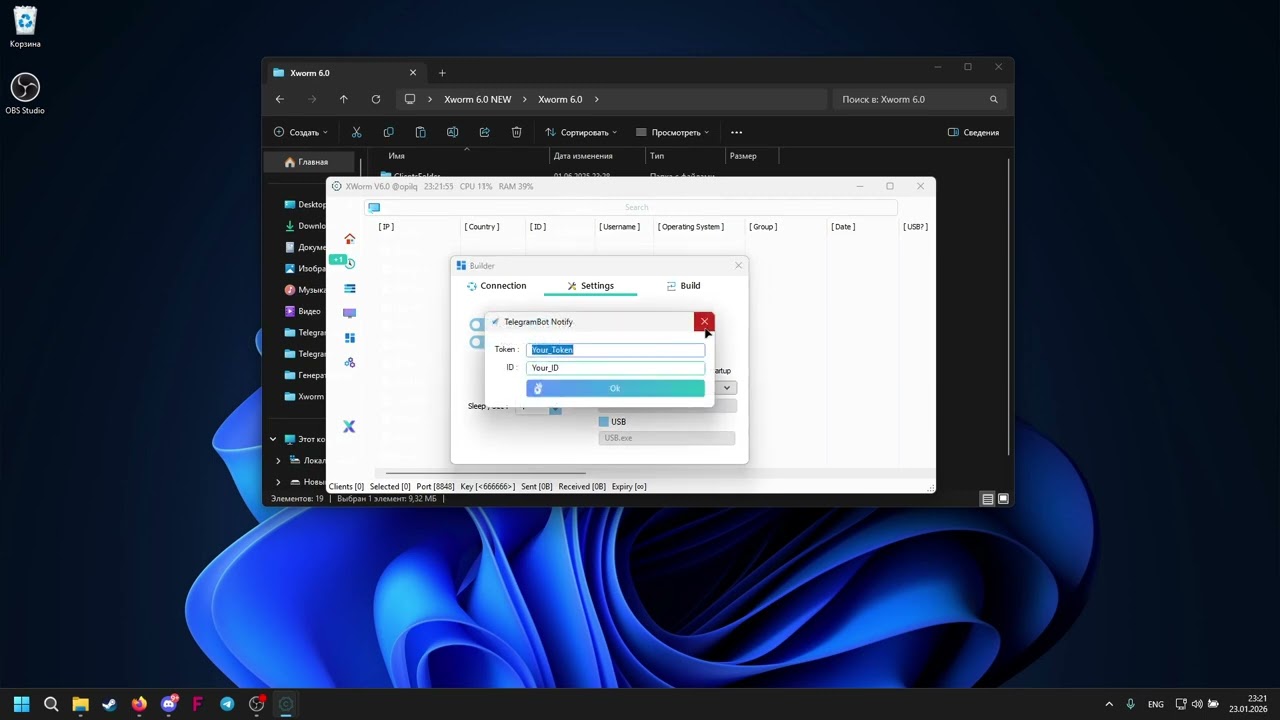Close the Builder dialog
The image size is (1280, 720).
coord(739,265)
